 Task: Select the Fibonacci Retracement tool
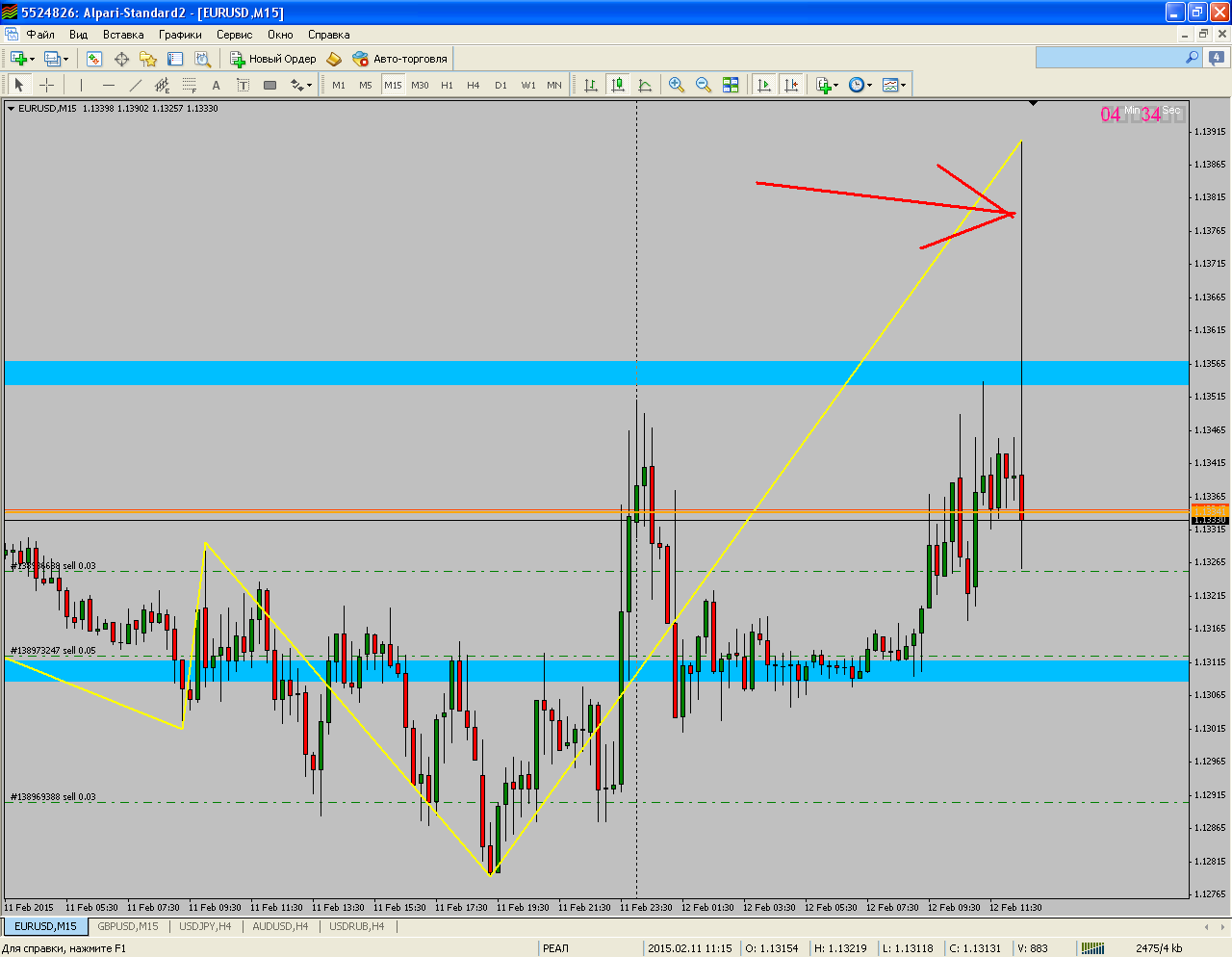189,85
